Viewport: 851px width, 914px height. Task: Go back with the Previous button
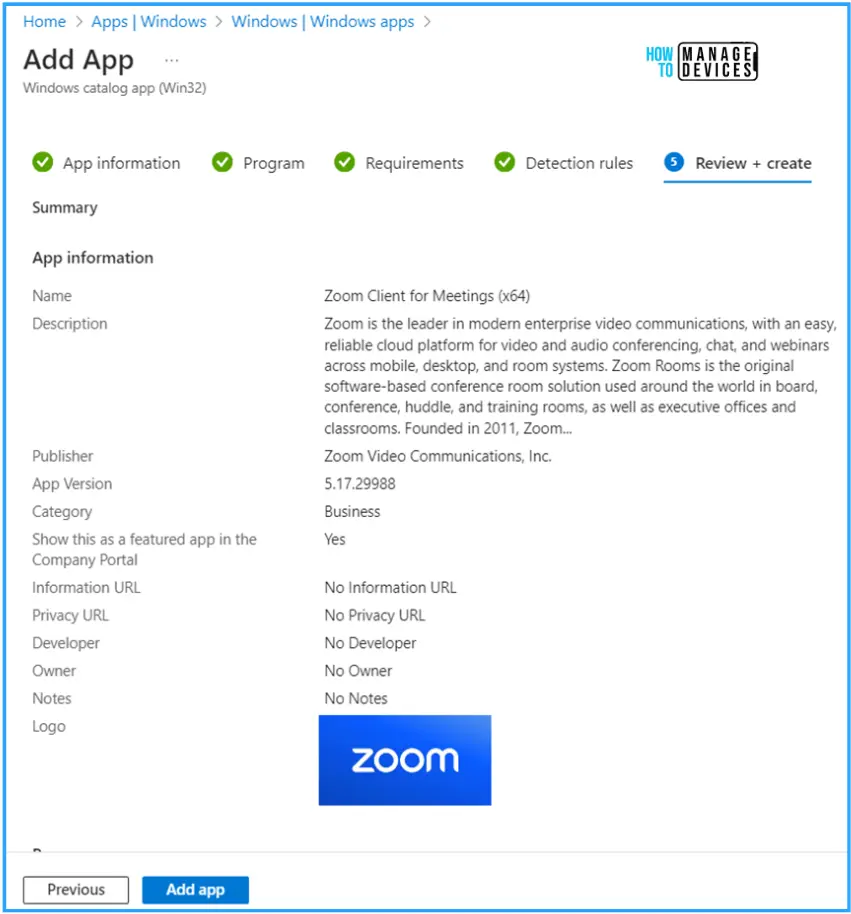click(x=76, y=890)
